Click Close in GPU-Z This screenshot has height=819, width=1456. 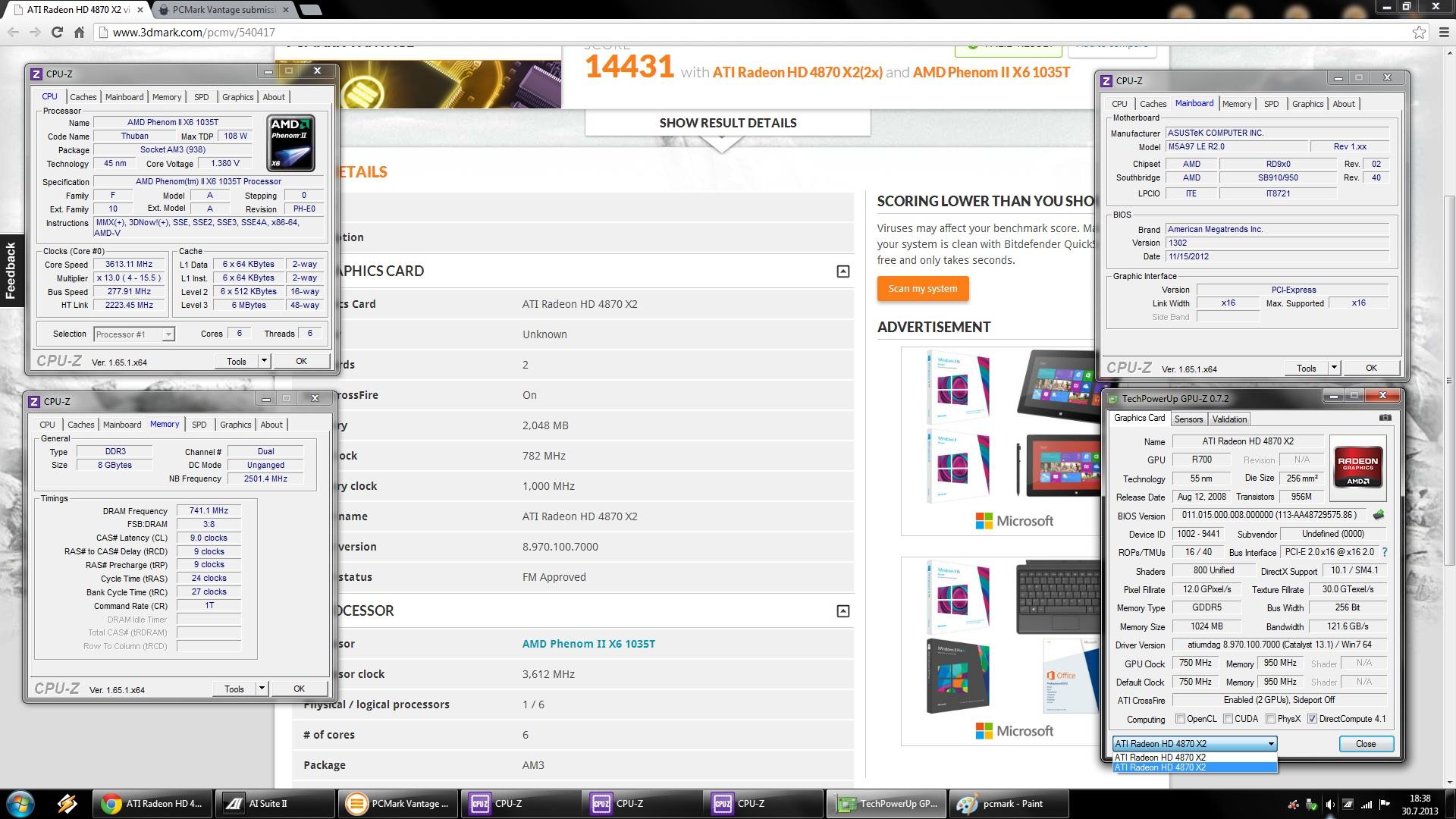1366,743
